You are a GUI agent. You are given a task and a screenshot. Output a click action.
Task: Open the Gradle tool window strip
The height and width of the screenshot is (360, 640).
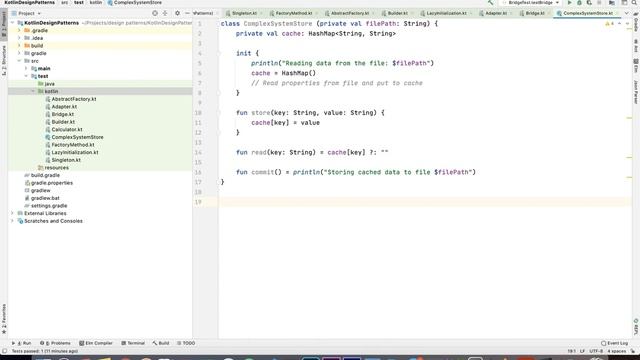tap(636, 22)
